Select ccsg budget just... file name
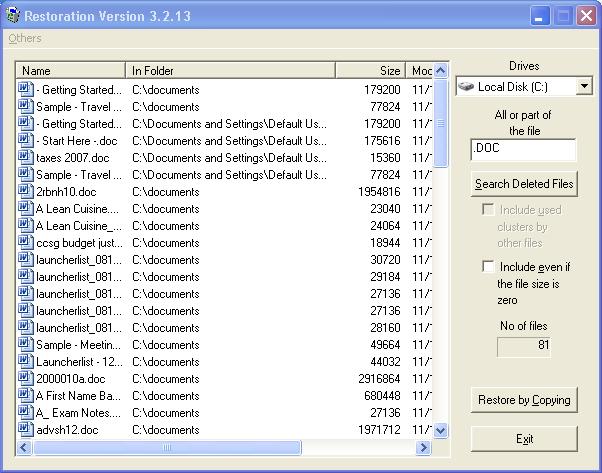This screenshot has width=602, height=473. pyautogui.click(x=80, y=243)
